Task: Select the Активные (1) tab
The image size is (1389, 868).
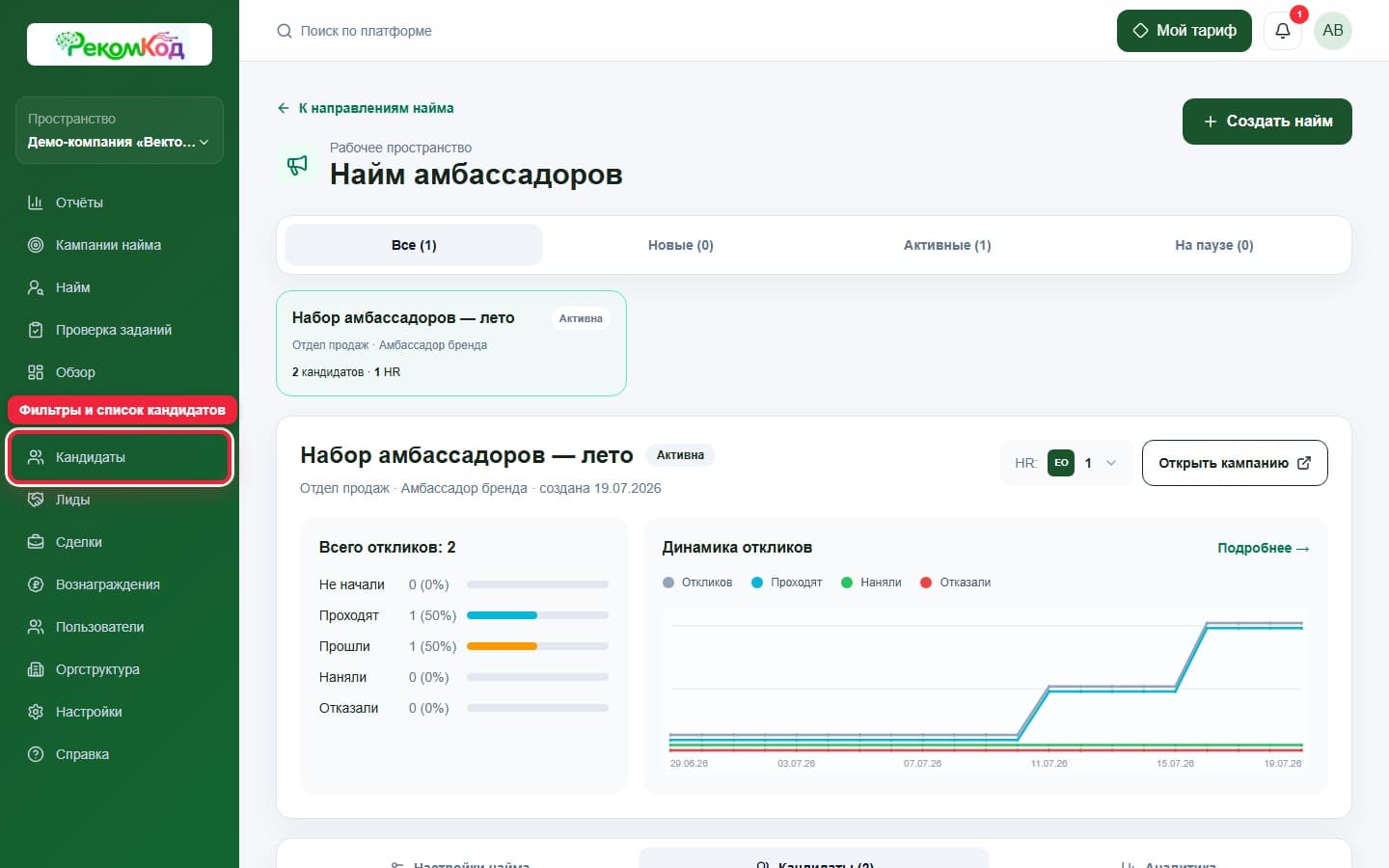Action: tap(947, 245)
